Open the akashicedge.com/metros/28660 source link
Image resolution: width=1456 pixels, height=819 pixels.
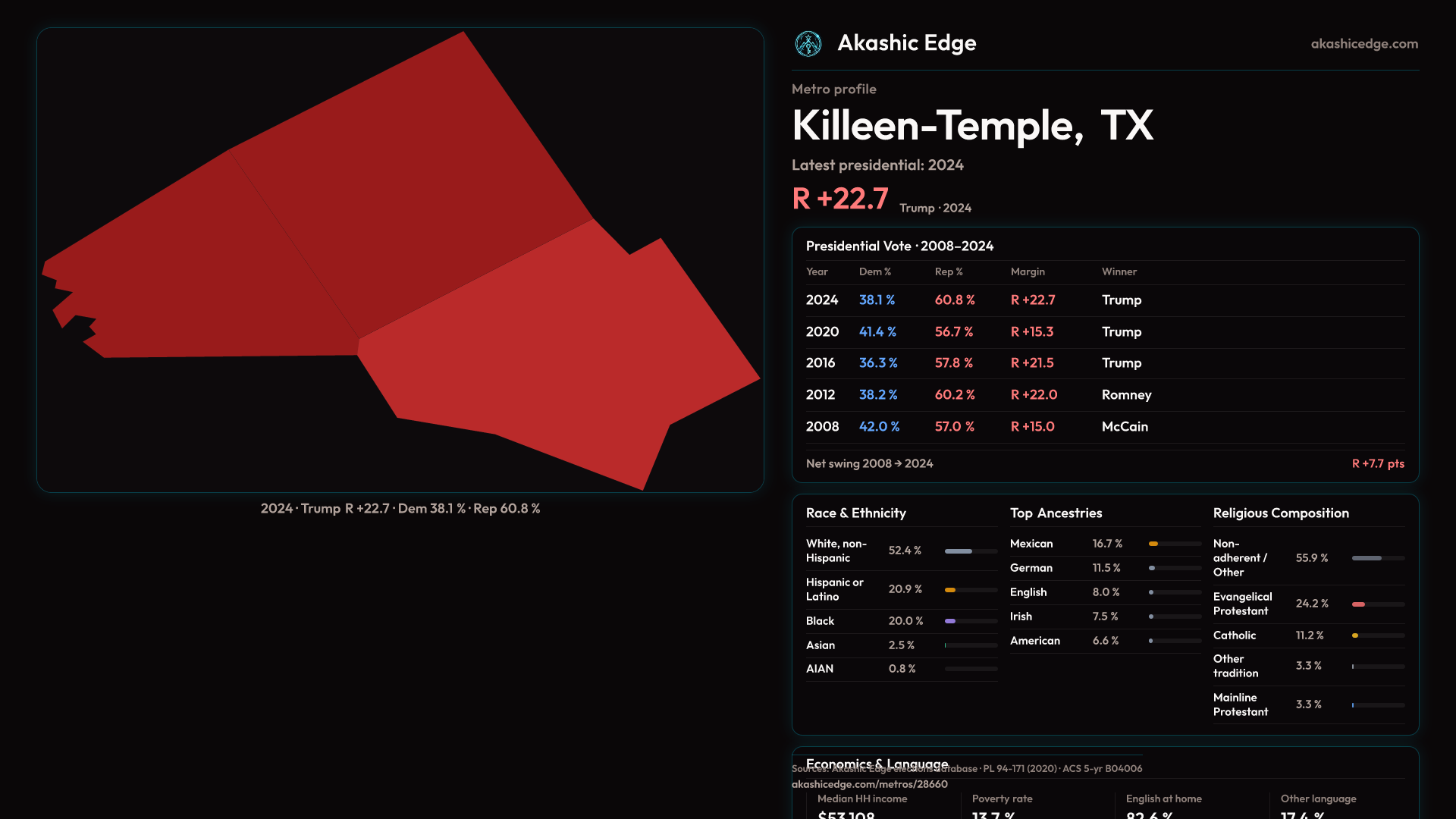[869, 784]
